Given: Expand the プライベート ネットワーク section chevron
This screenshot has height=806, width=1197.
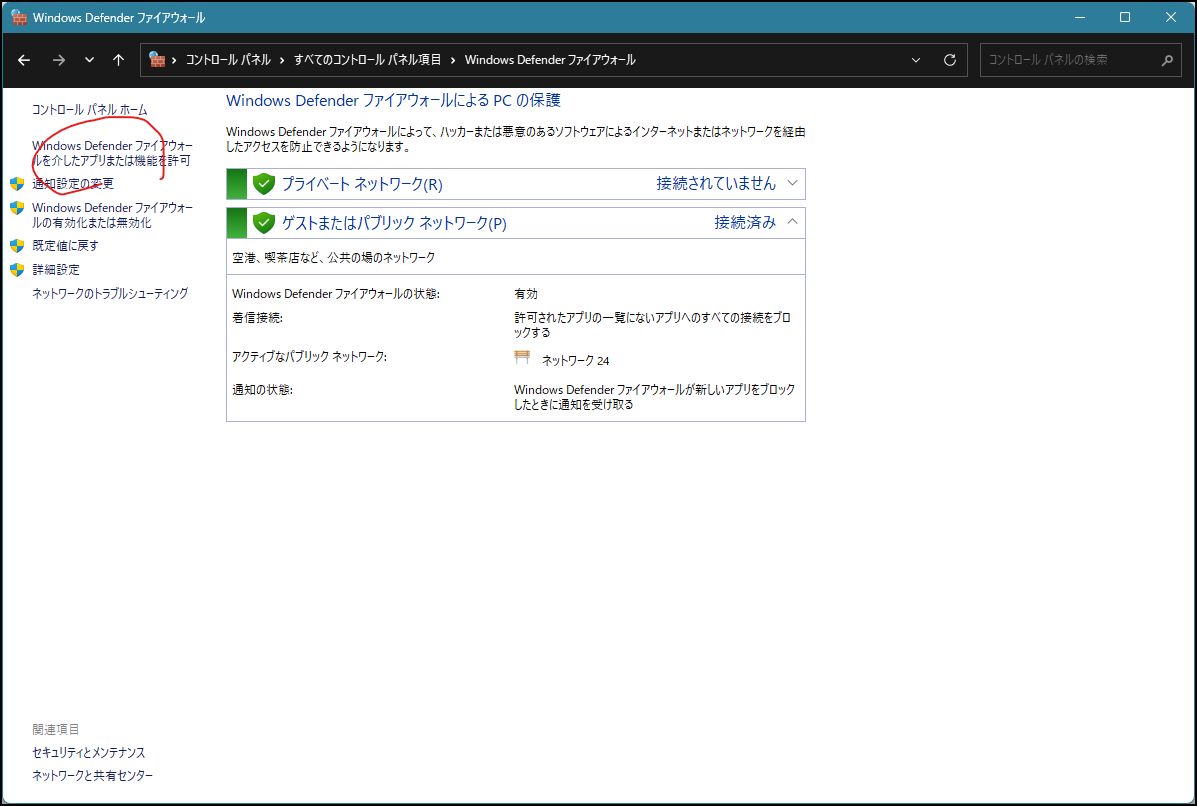Looking at the screenshot, I should tap(792, 183).
